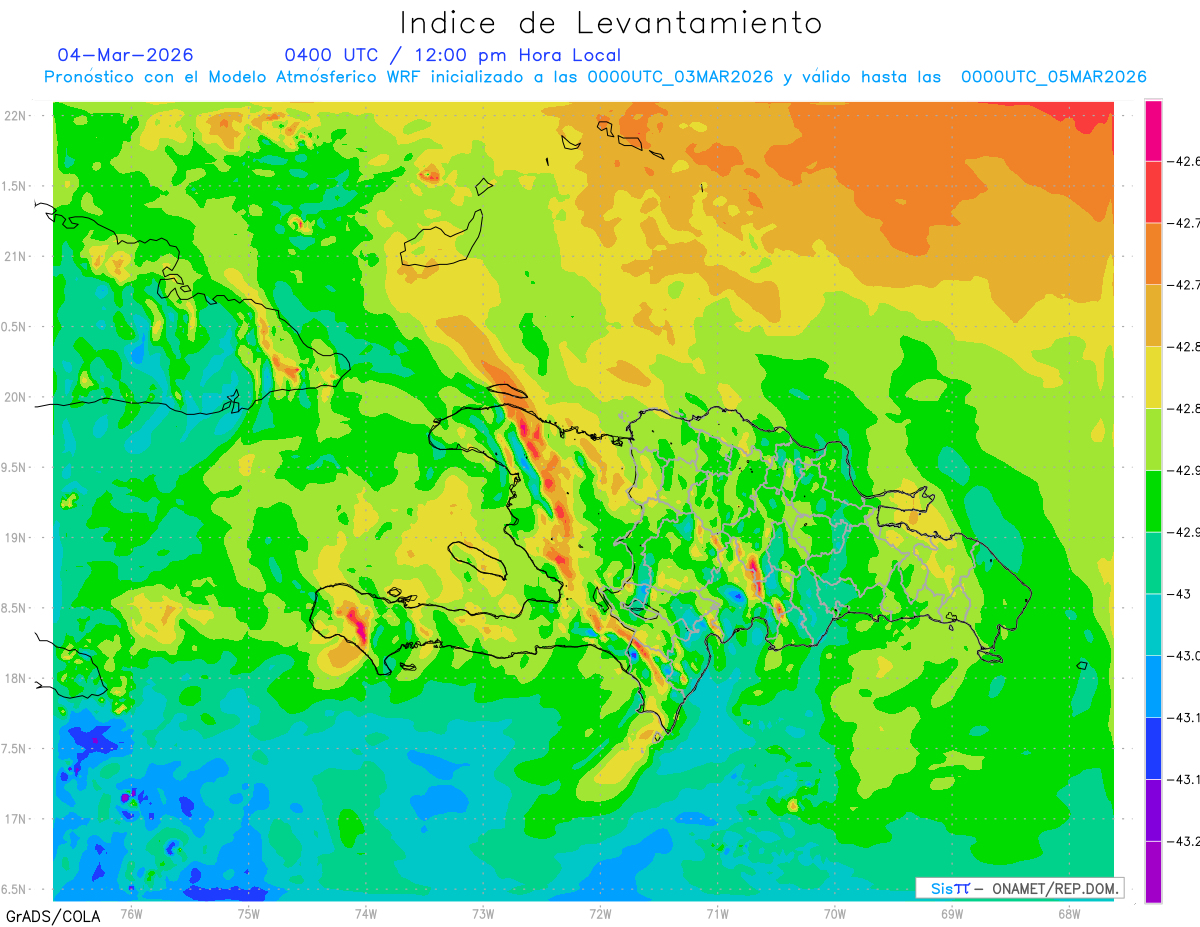Screen dimensions: 1200x927
Task: Click the "68W" longitude label
Action: tap(1068, 914)
